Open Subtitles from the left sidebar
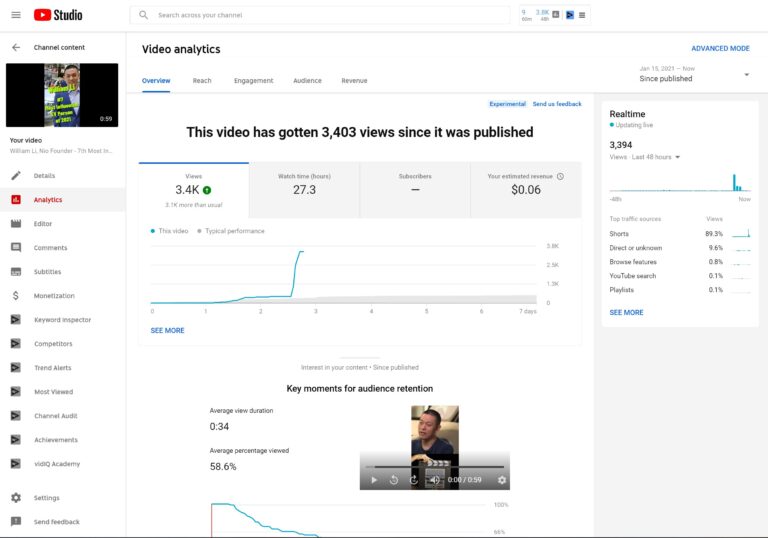Viewport: 768px width, 538px height. pyautogui.click(x=47, y=272)
